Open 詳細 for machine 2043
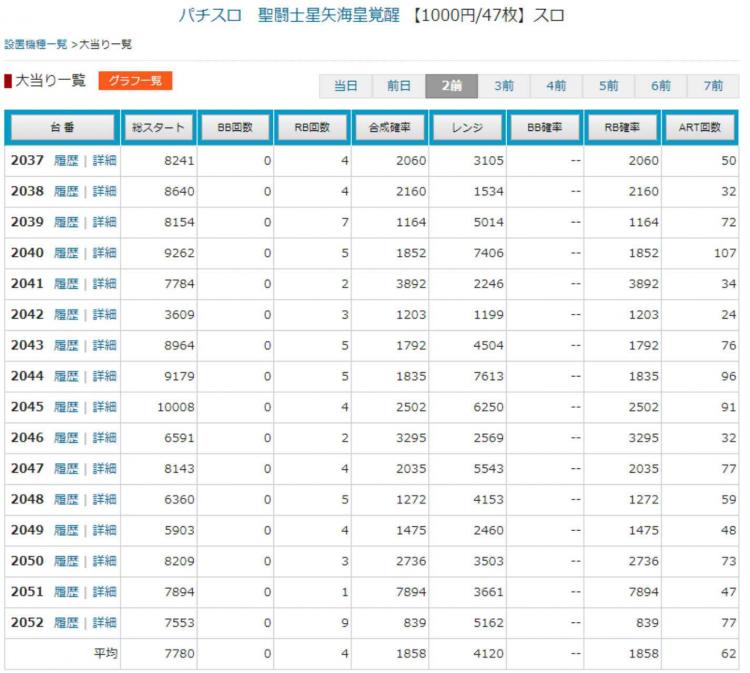The image size is (750, 673). [x=104, y=345]
